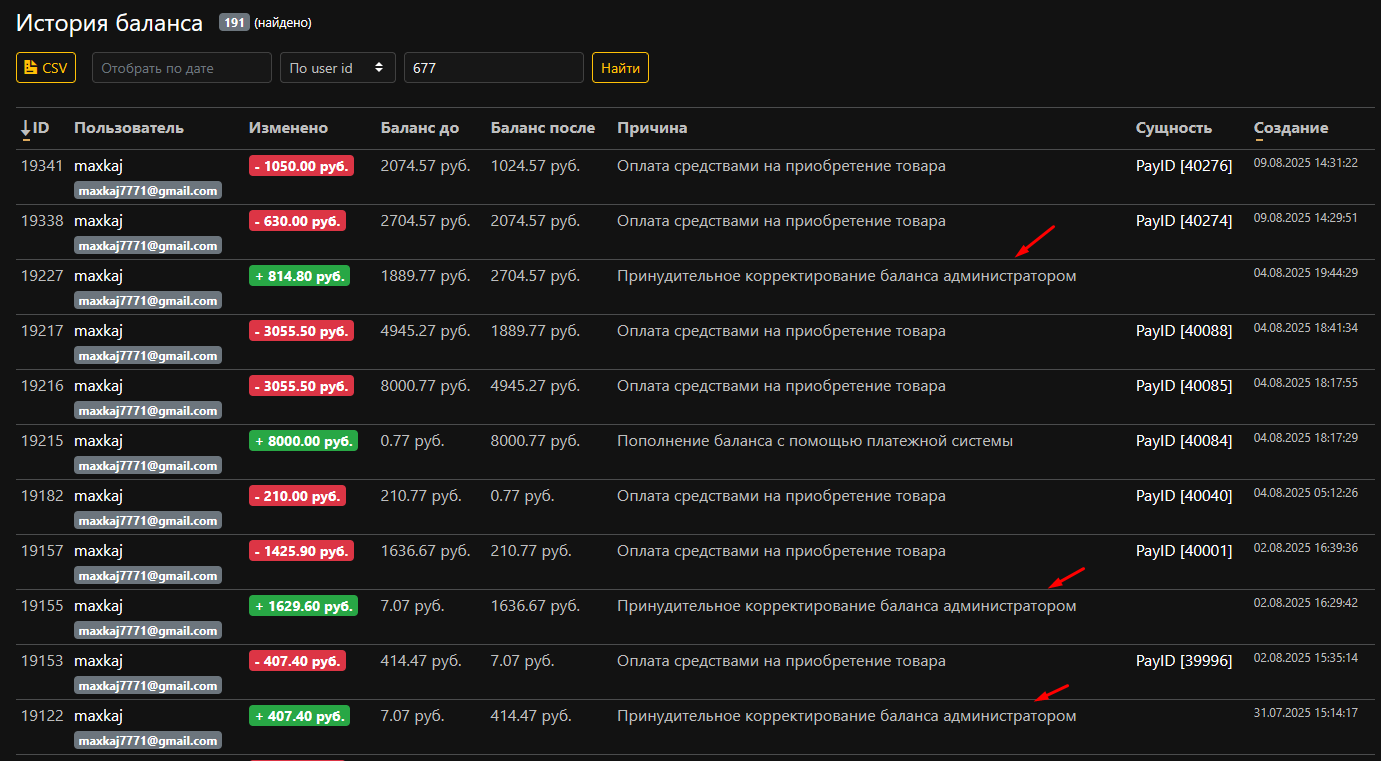This screenshot has height=761, width=1381.
Task: Click the '+ 1629.60 руб.' change badge
Action: pos(303,606)
